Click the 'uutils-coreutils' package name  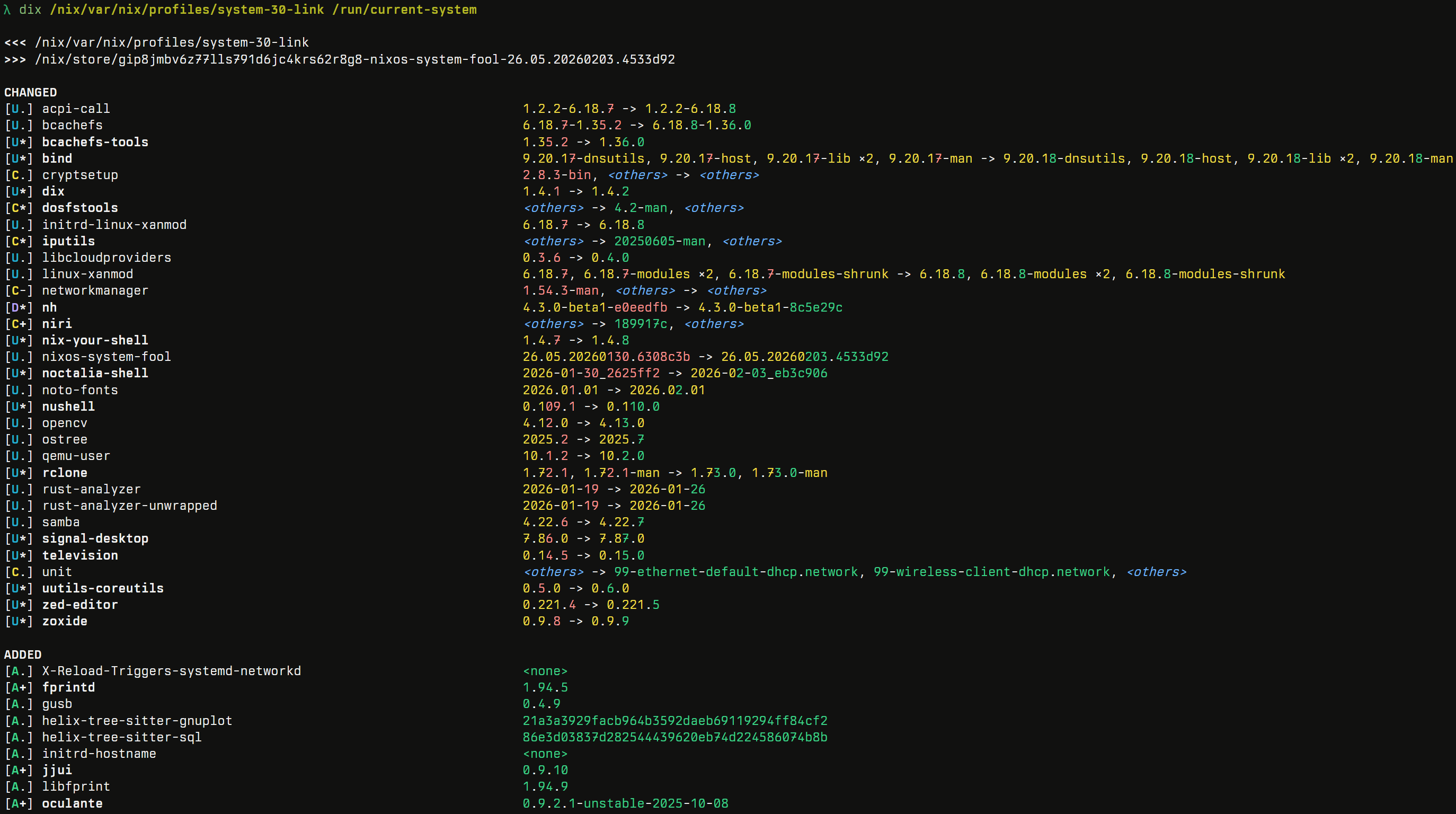coord(103,588)
